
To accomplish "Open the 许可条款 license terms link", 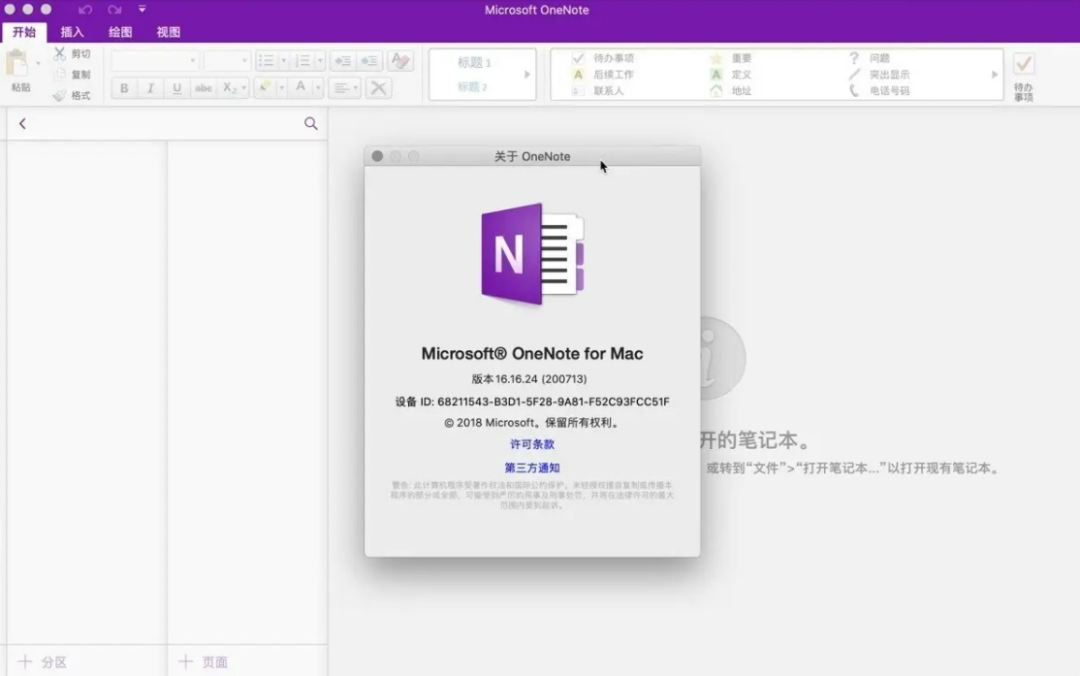I will click(532, 444).
